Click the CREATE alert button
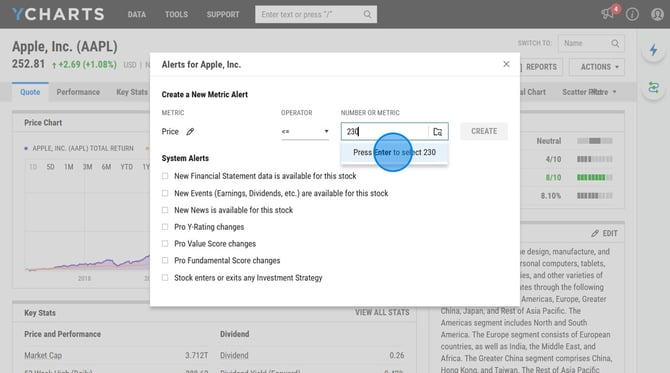The height and width of the screenshot is (373, 670). click(x=484, y=131)
